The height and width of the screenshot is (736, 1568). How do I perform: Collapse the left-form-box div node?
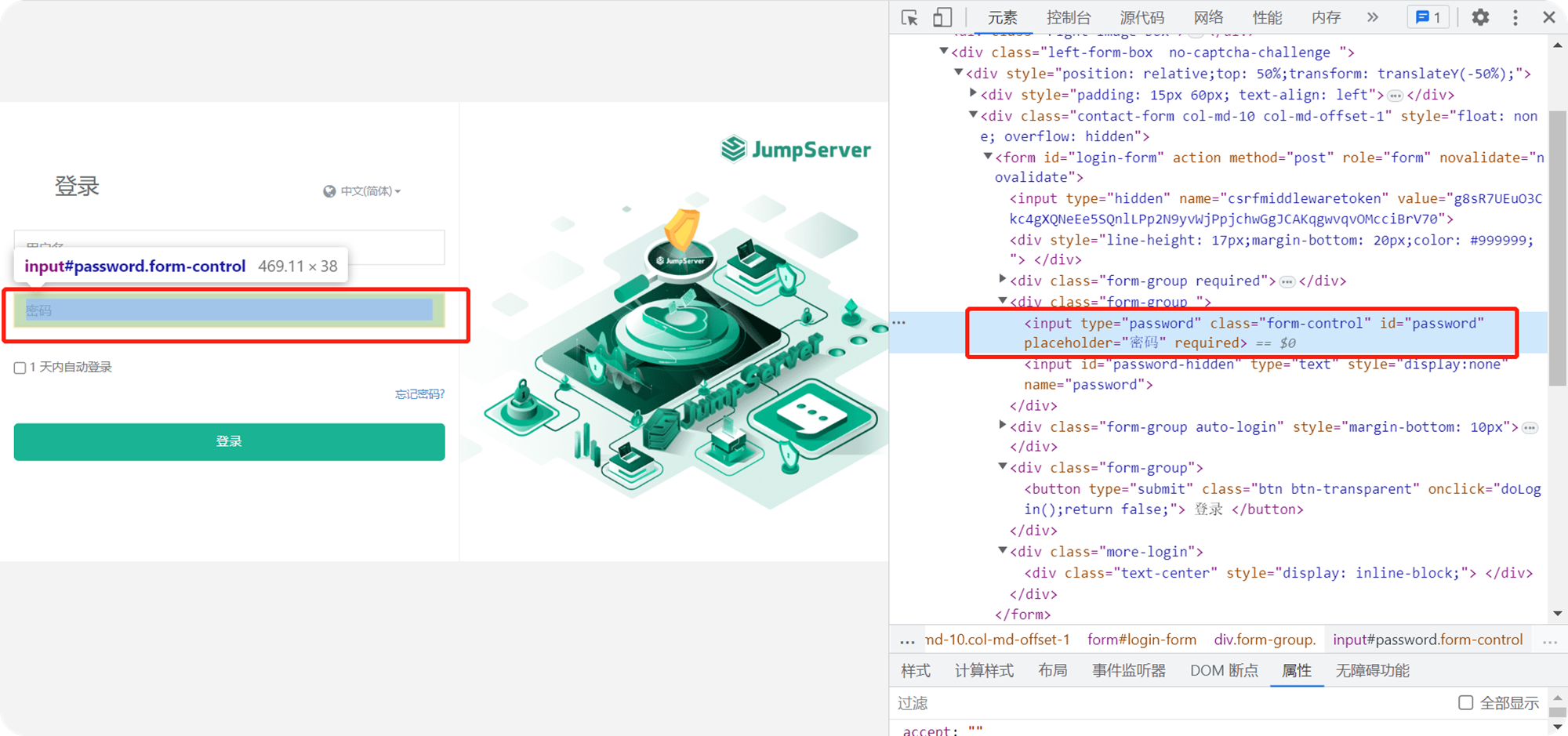click(944, 52)
